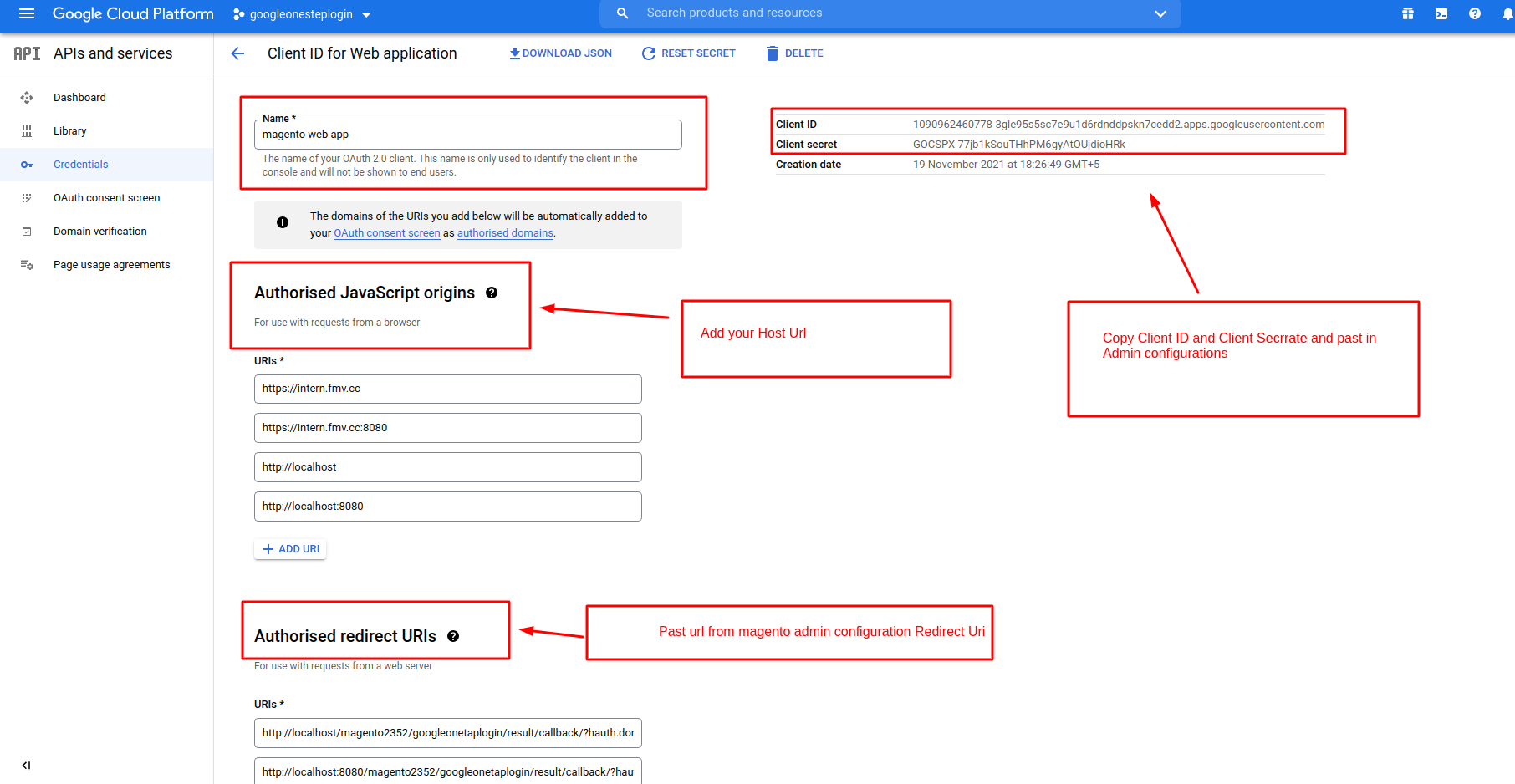Click the Library sidebar icon

coord(27,131)
